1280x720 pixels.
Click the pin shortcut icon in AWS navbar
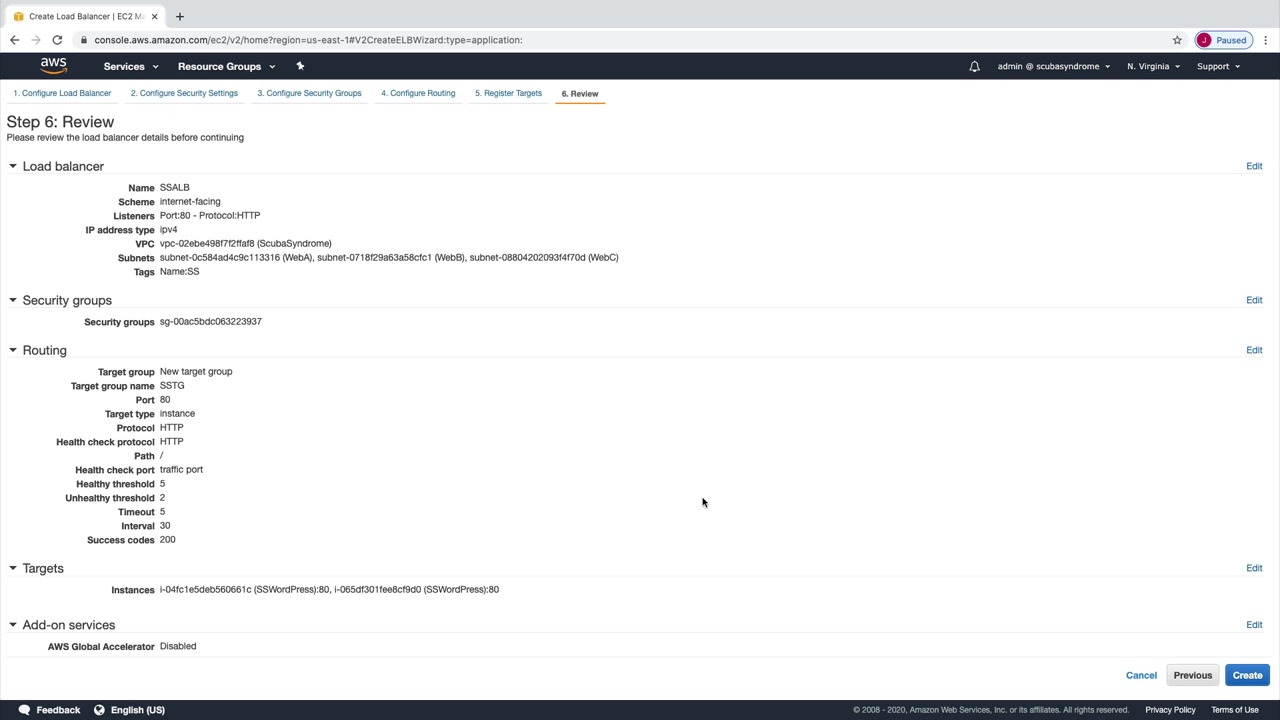[300, 66]
